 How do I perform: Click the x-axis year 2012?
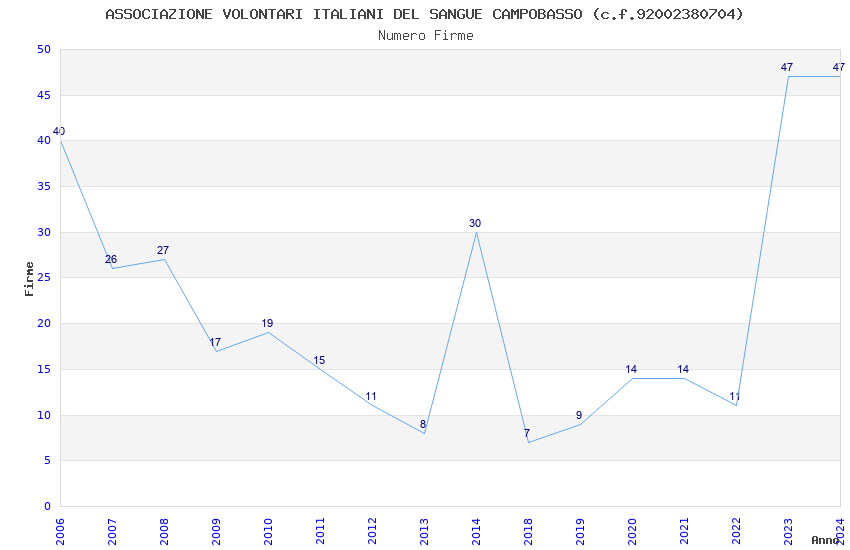pyautogui.click(x=372, y=531)
